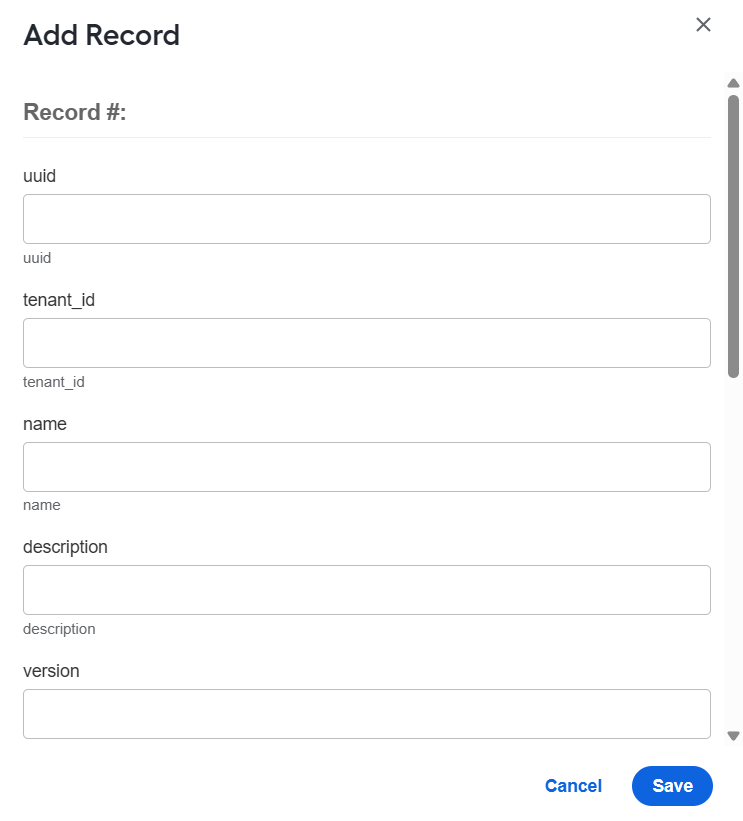Click the scrollbar up arrow
Viewport: 743px width, 821px height.
pyautogui.click(x=733, y=83)
